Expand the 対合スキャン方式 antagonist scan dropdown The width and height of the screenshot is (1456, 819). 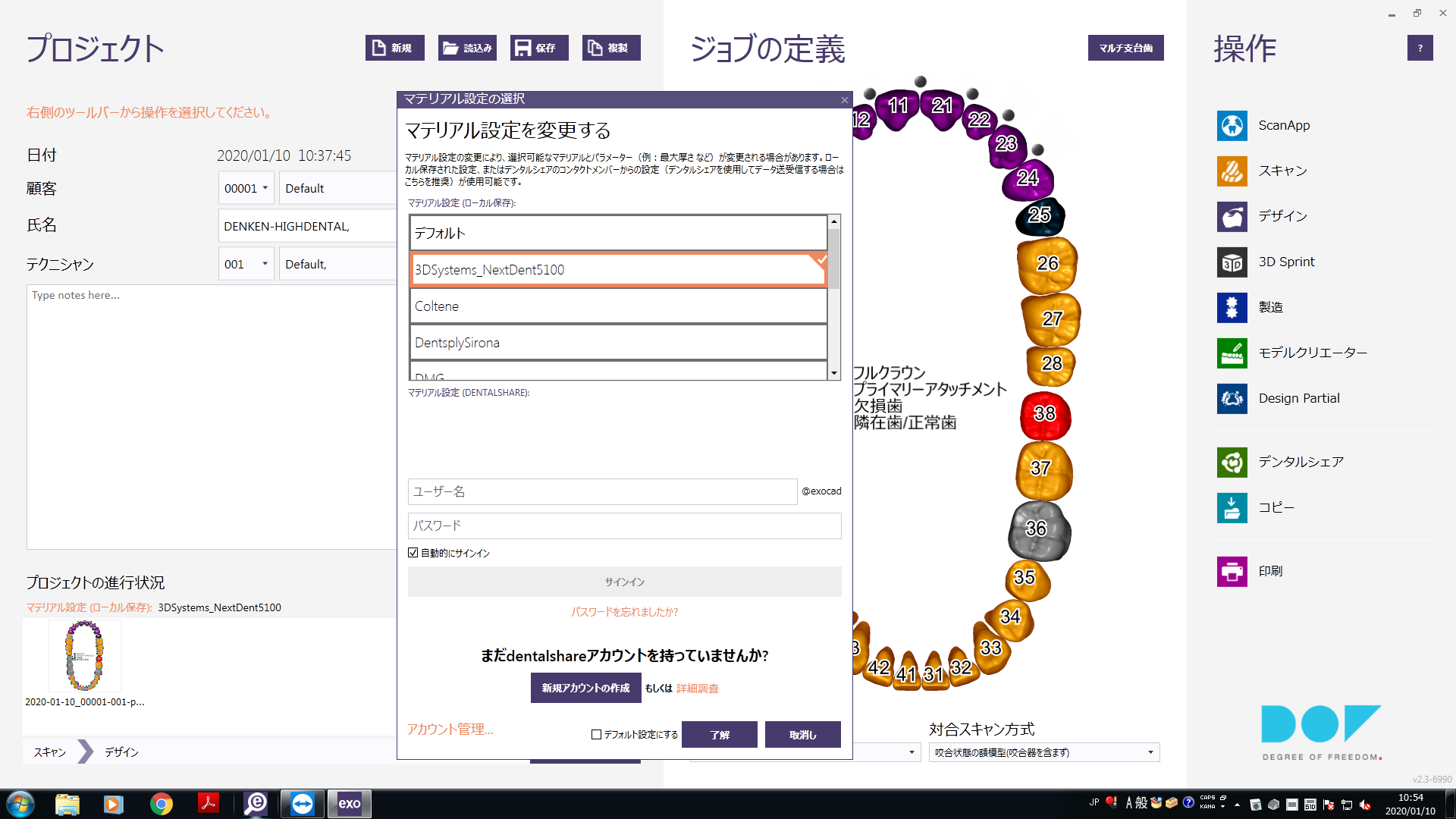click(x=1043, y=752)
